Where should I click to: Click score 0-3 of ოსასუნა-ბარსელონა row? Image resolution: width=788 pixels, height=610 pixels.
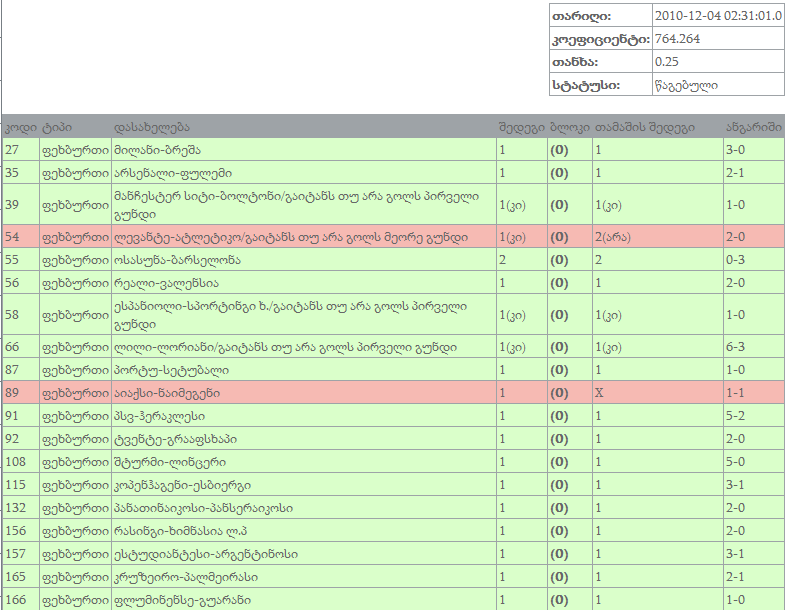735,260
